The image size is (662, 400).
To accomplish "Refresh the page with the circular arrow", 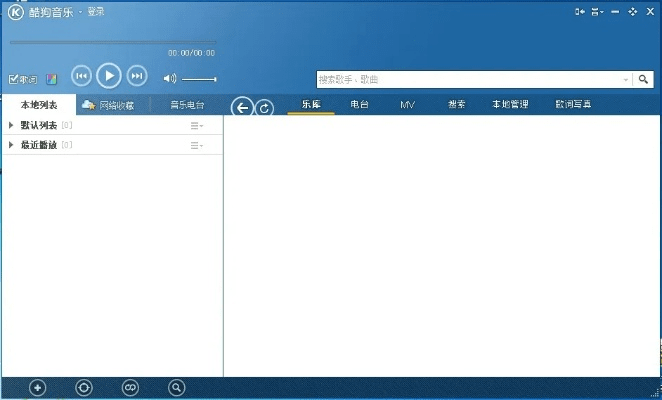I will tap(265, 108).
